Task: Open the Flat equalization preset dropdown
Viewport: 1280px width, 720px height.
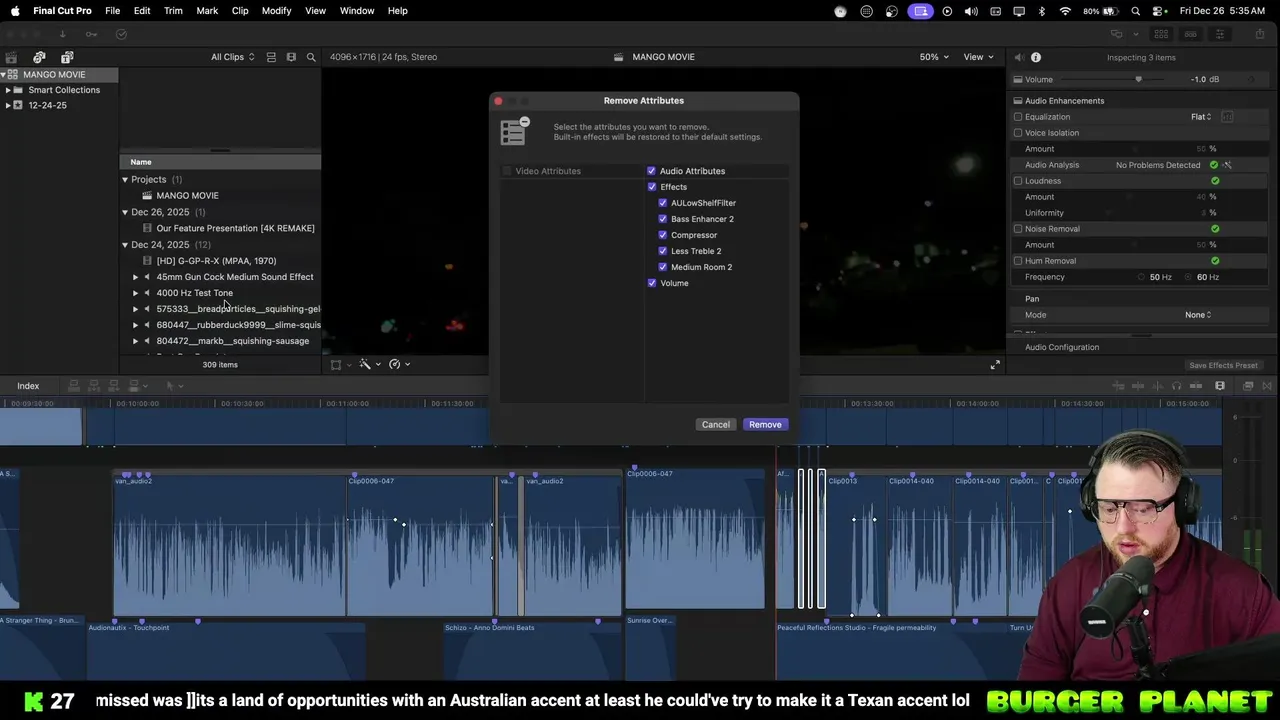Action: (1201, 117)
